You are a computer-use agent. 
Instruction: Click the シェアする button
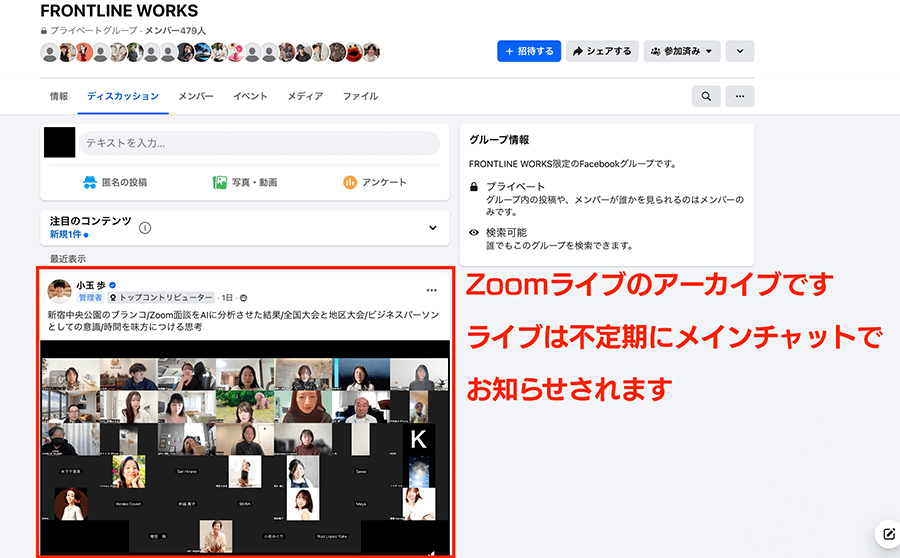tap(602, 51)
